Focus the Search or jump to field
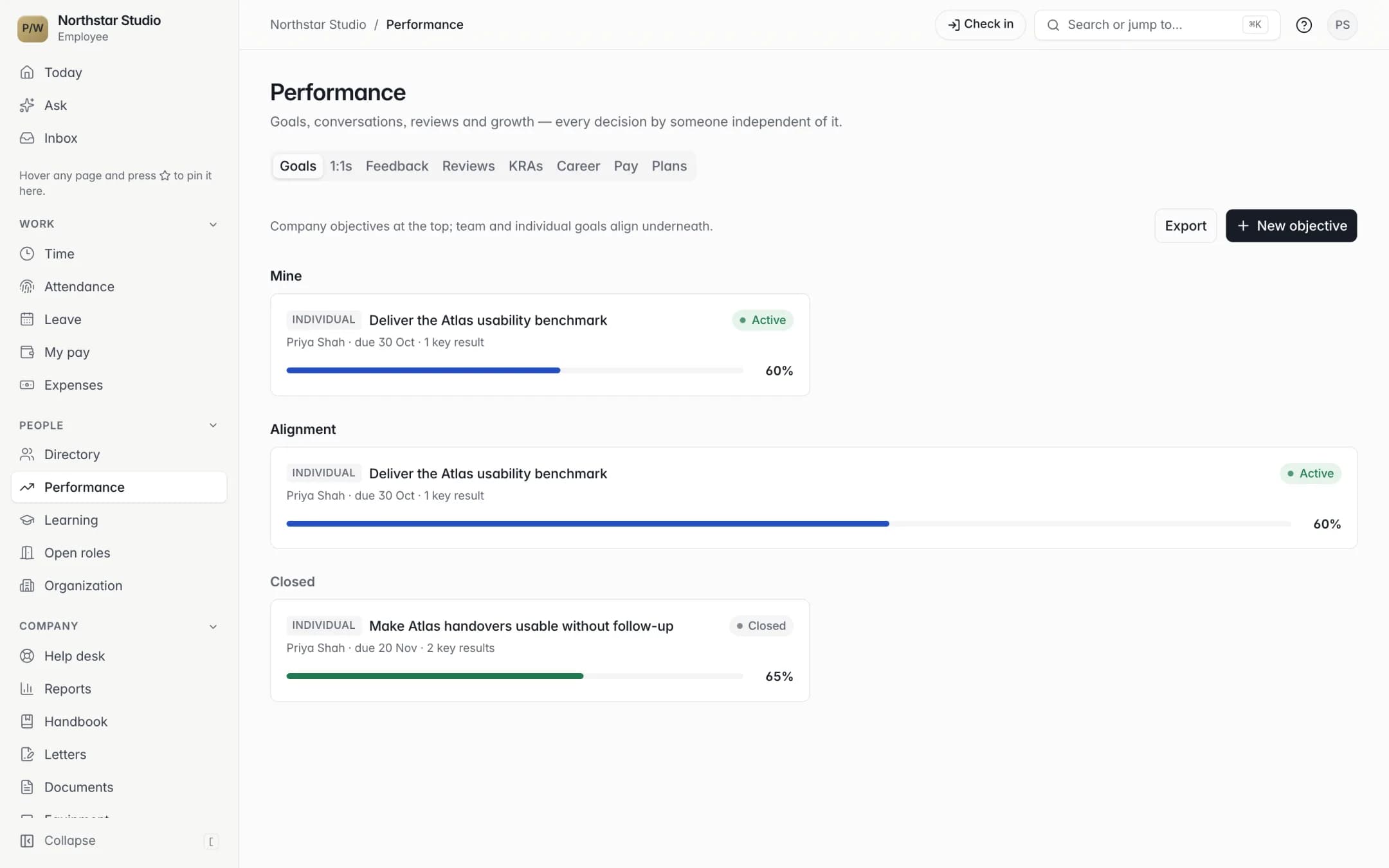The width and height of the screenshot is (1389, 868). coord(1157,24)
